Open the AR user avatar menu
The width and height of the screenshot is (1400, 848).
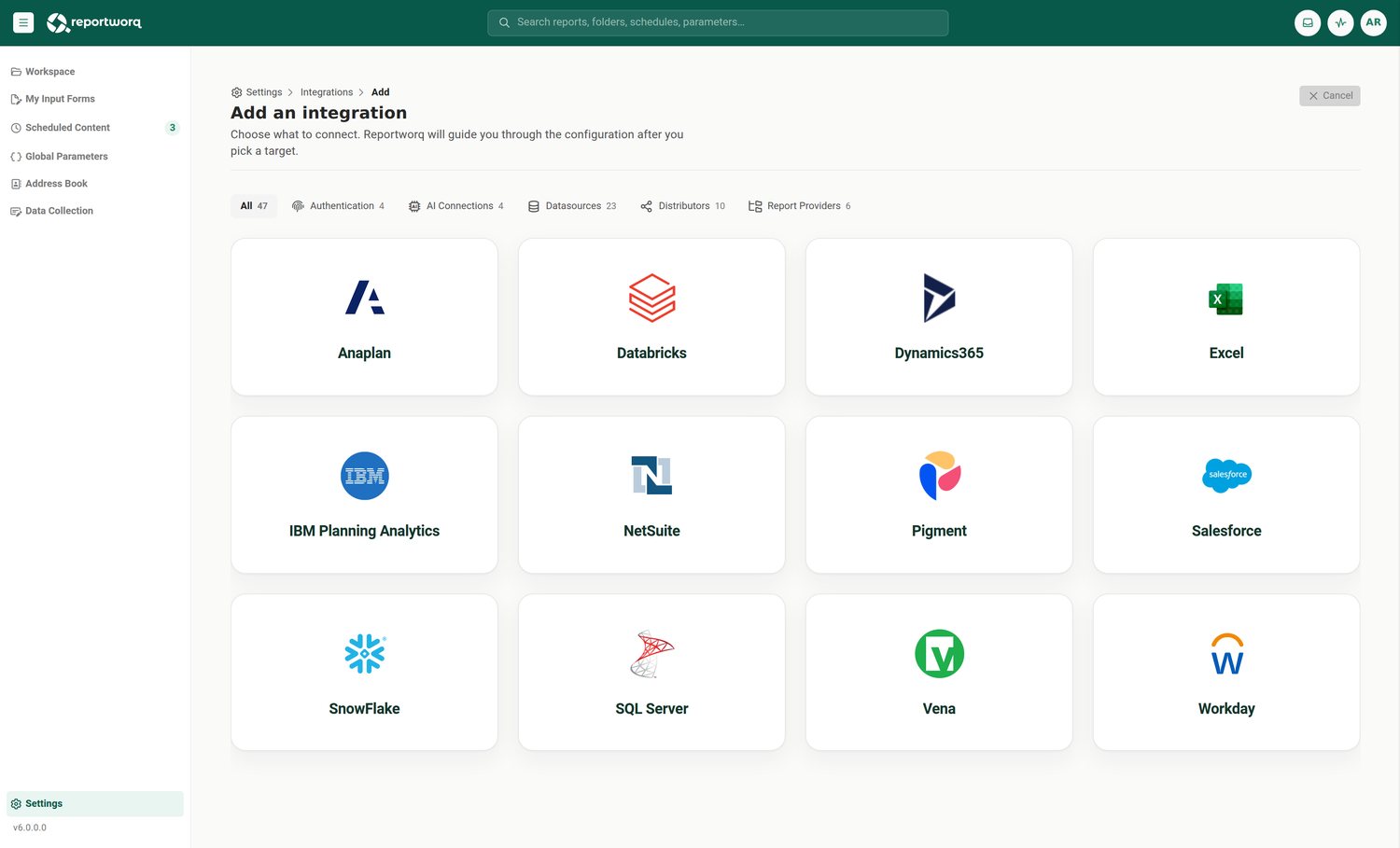1373,22
